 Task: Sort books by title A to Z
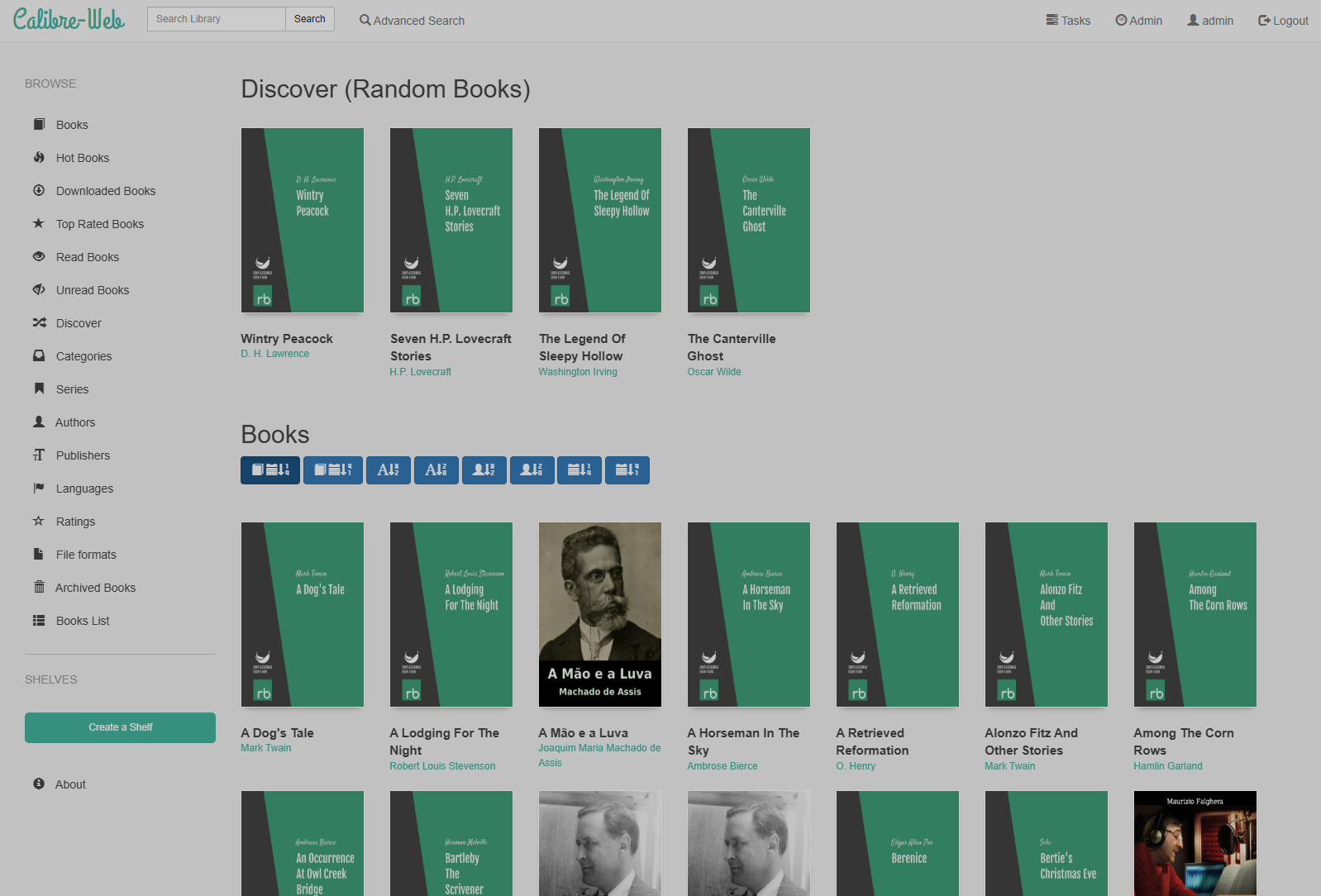pos(389,470)
